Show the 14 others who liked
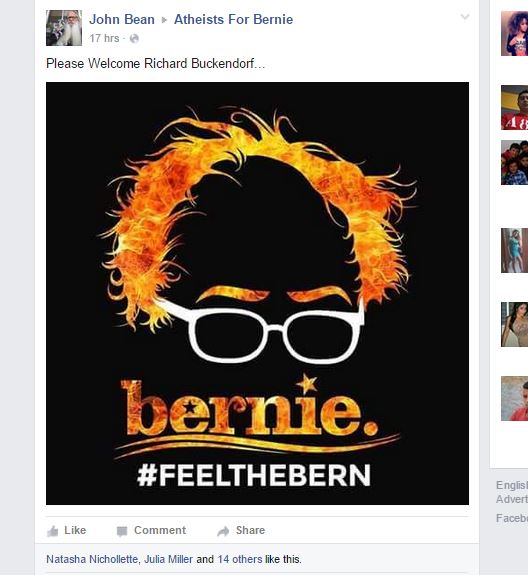528x575 pixels. (x=240, y=559)
